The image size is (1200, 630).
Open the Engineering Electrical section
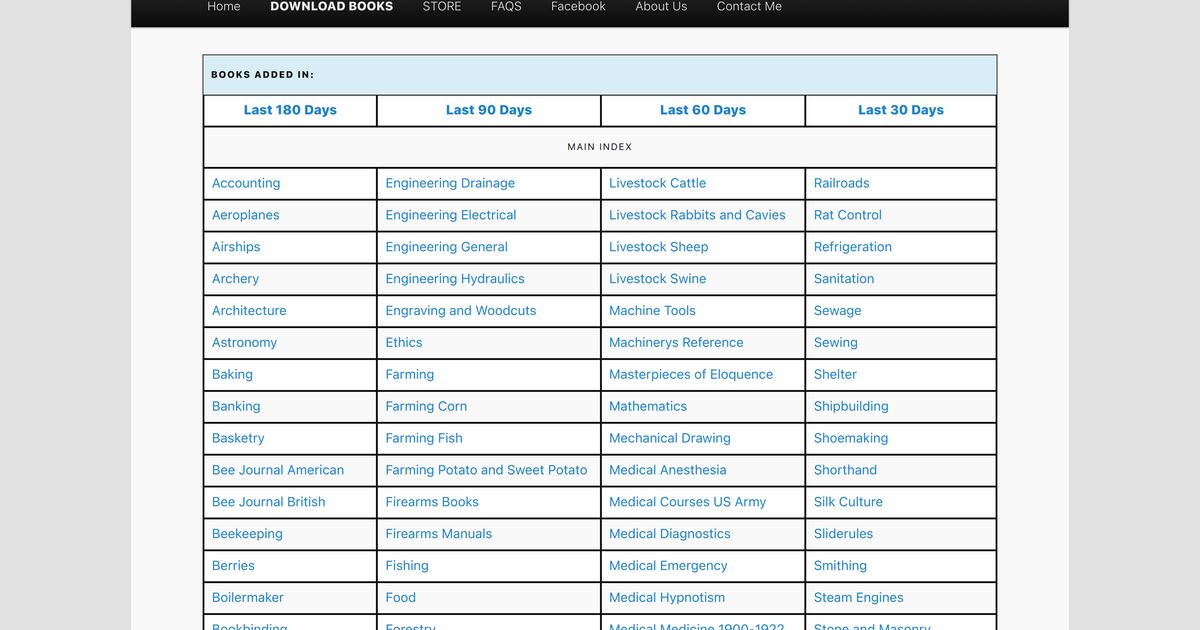[450, 215]
